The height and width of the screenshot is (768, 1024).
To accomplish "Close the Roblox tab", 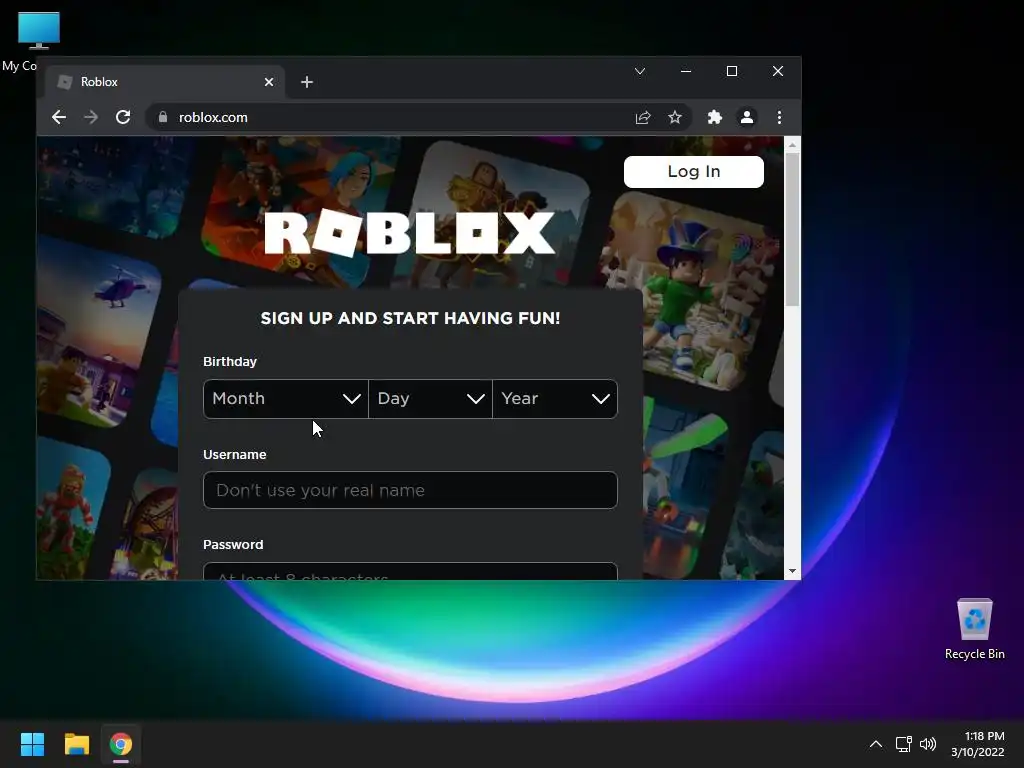I will pyautogui.click(x=269, y=82).
